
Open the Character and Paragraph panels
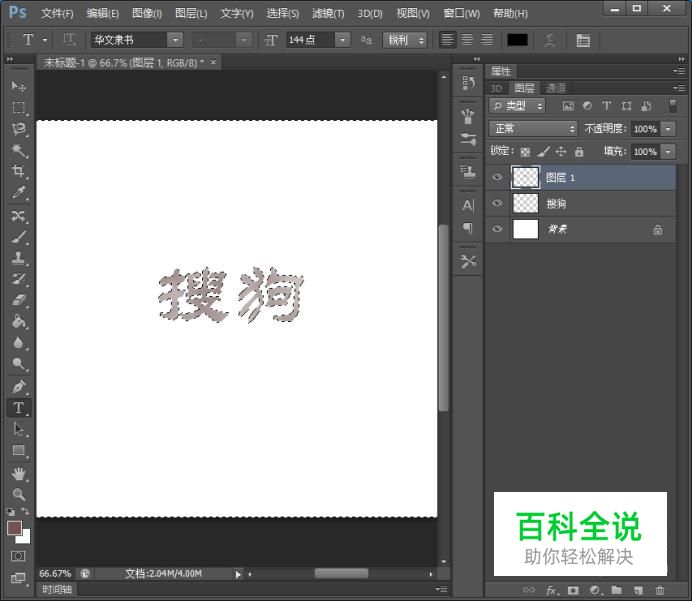pos(583,41)
